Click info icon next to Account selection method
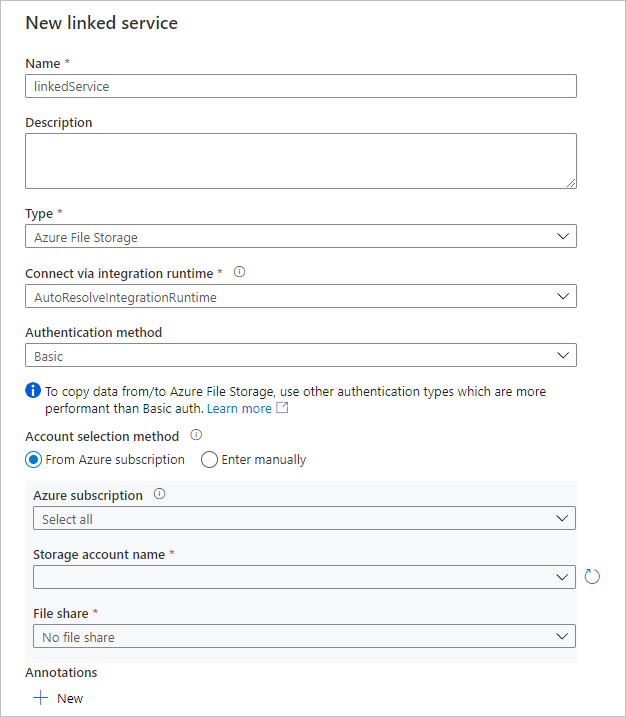The image size is (626, 717). coord(196,436)
